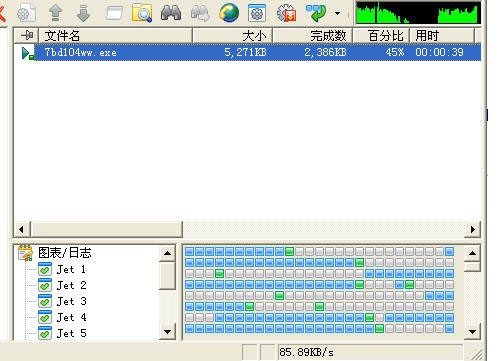Click the 5,271KB size cell
Screen dimensions: 500x361
pyautogui.click(x=245, y=52)
